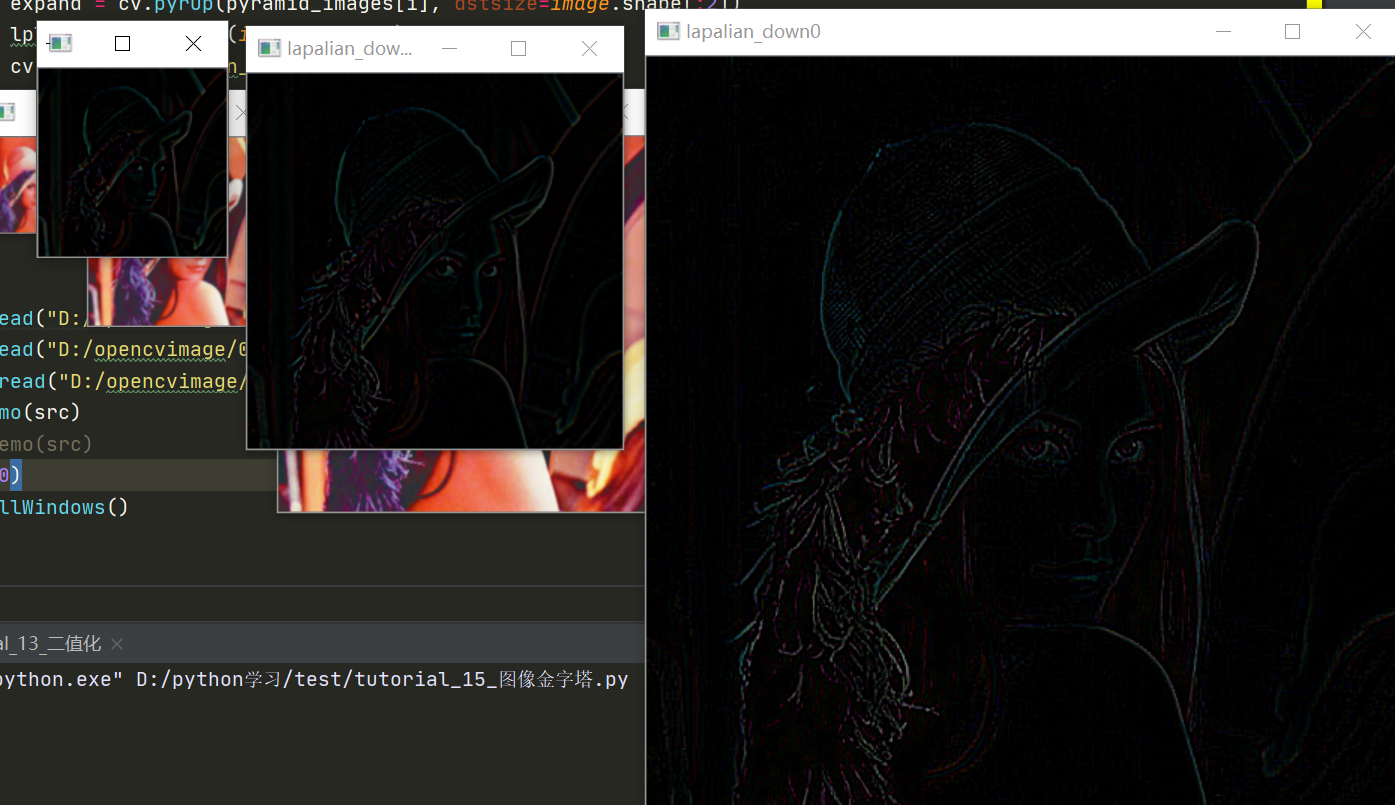Click the lapalian_dow... window app icon
The image size is (1395, 805).
click(x=269, y=48)
